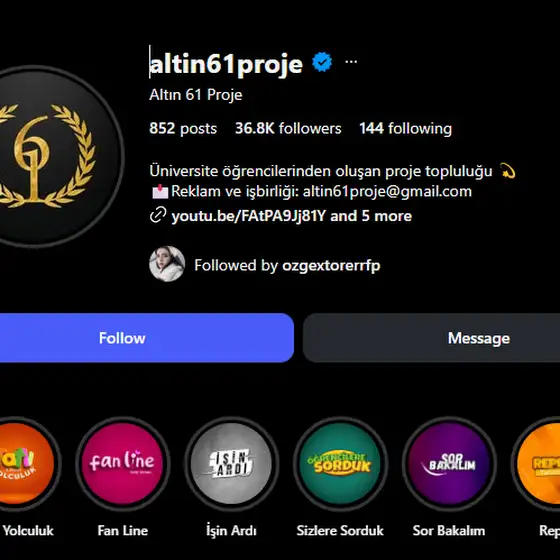Open the Sizlere Sorduk story highlight
Image resolution: width=560 pixels, height=560 pixels.
340,463
